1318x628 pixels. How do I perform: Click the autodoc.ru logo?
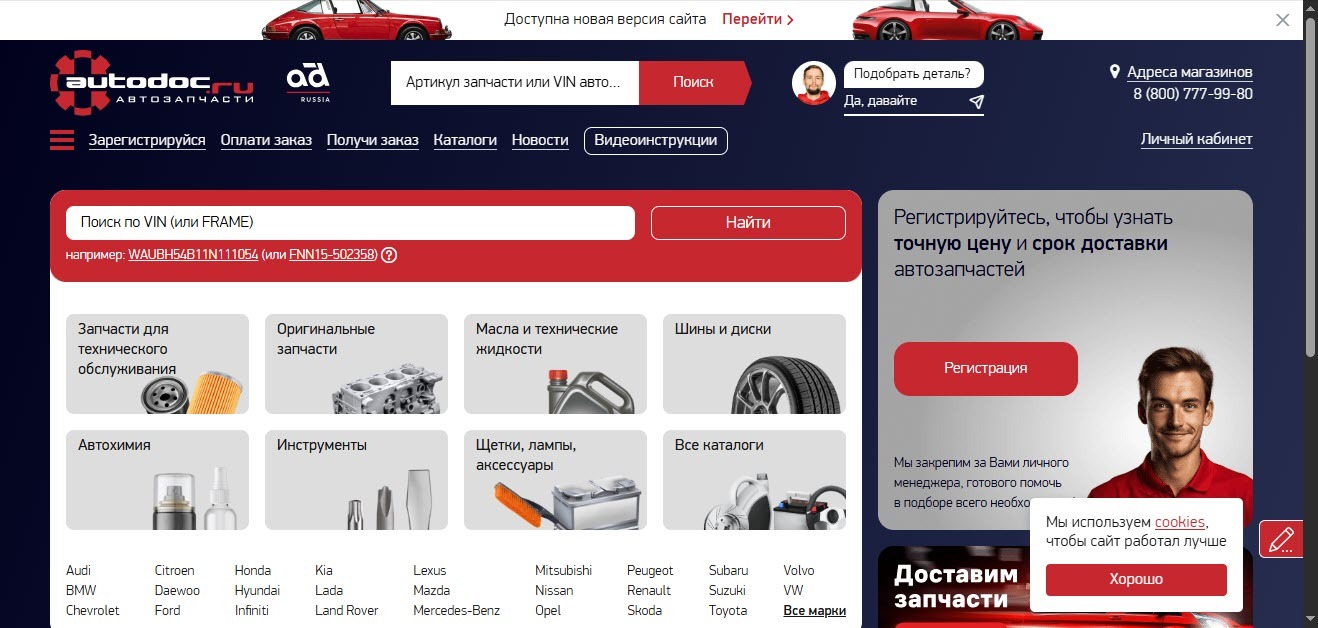[x=152, y=83]
